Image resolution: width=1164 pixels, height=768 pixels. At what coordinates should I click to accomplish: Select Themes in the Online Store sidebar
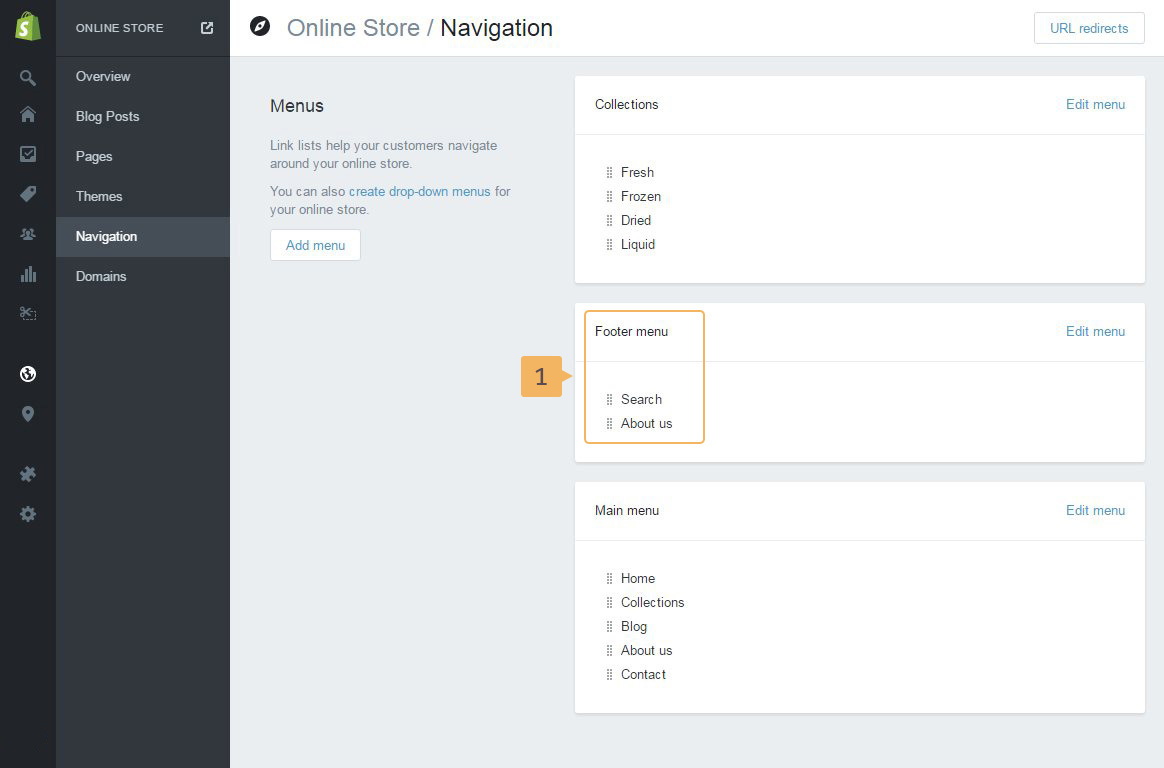pos(99,196)
